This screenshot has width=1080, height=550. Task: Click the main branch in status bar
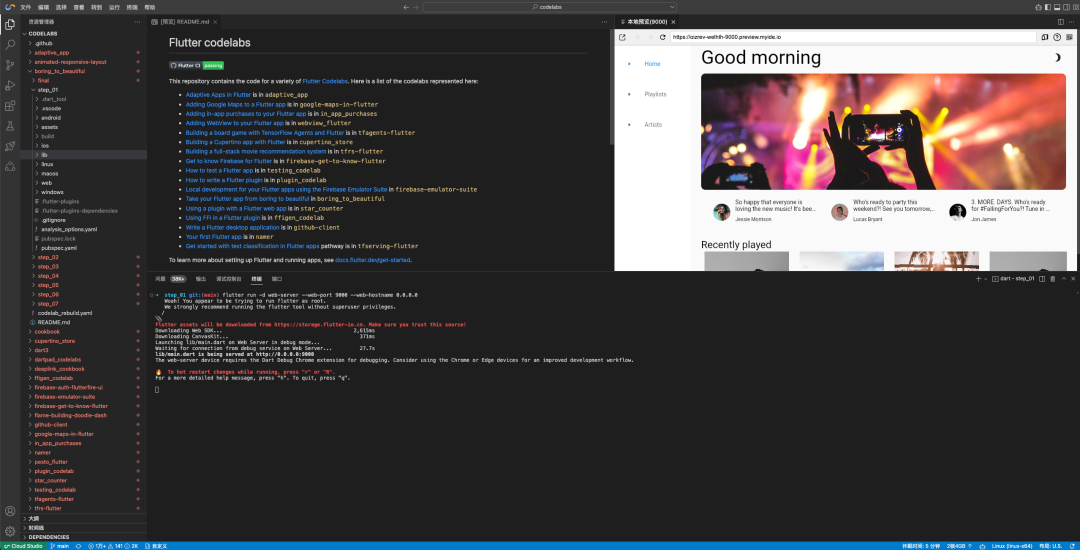(60, 546)
